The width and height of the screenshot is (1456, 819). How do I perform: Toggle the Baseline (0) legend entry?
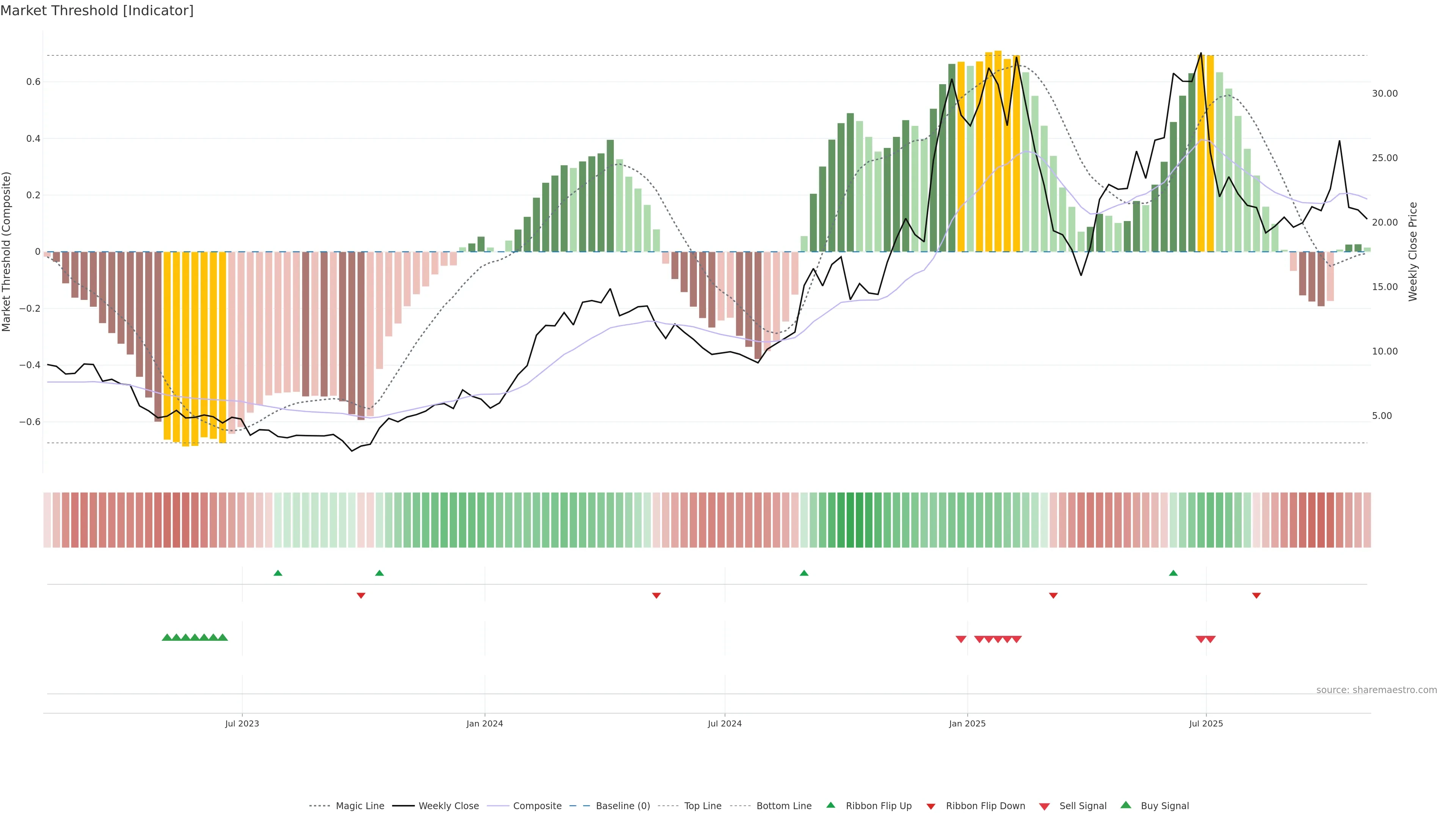(623, 806)
